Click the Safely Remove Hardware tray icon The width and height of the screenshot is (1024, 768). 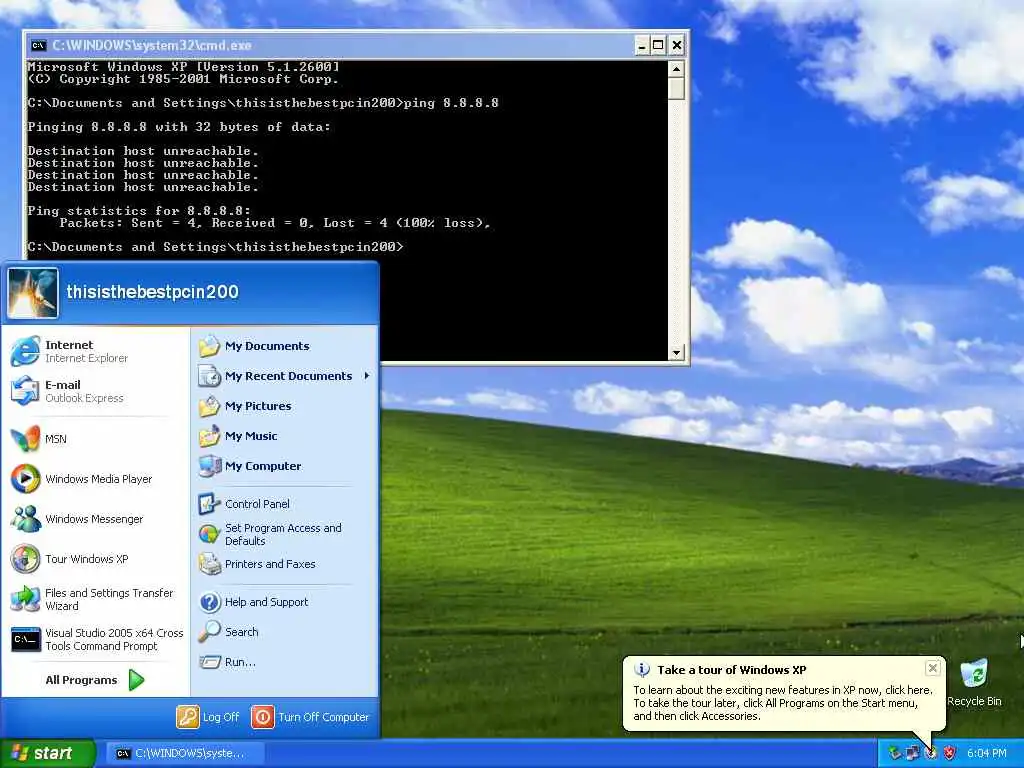click(x=893, y=754)
